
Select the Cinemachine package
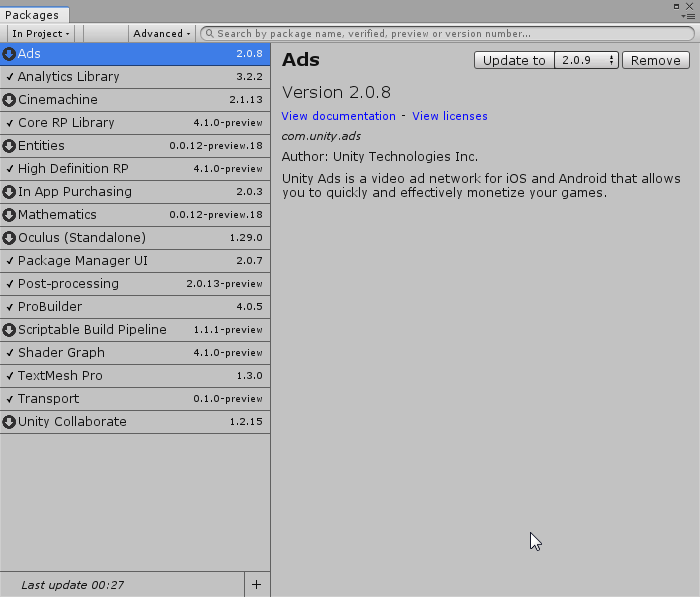click(135, 100)
